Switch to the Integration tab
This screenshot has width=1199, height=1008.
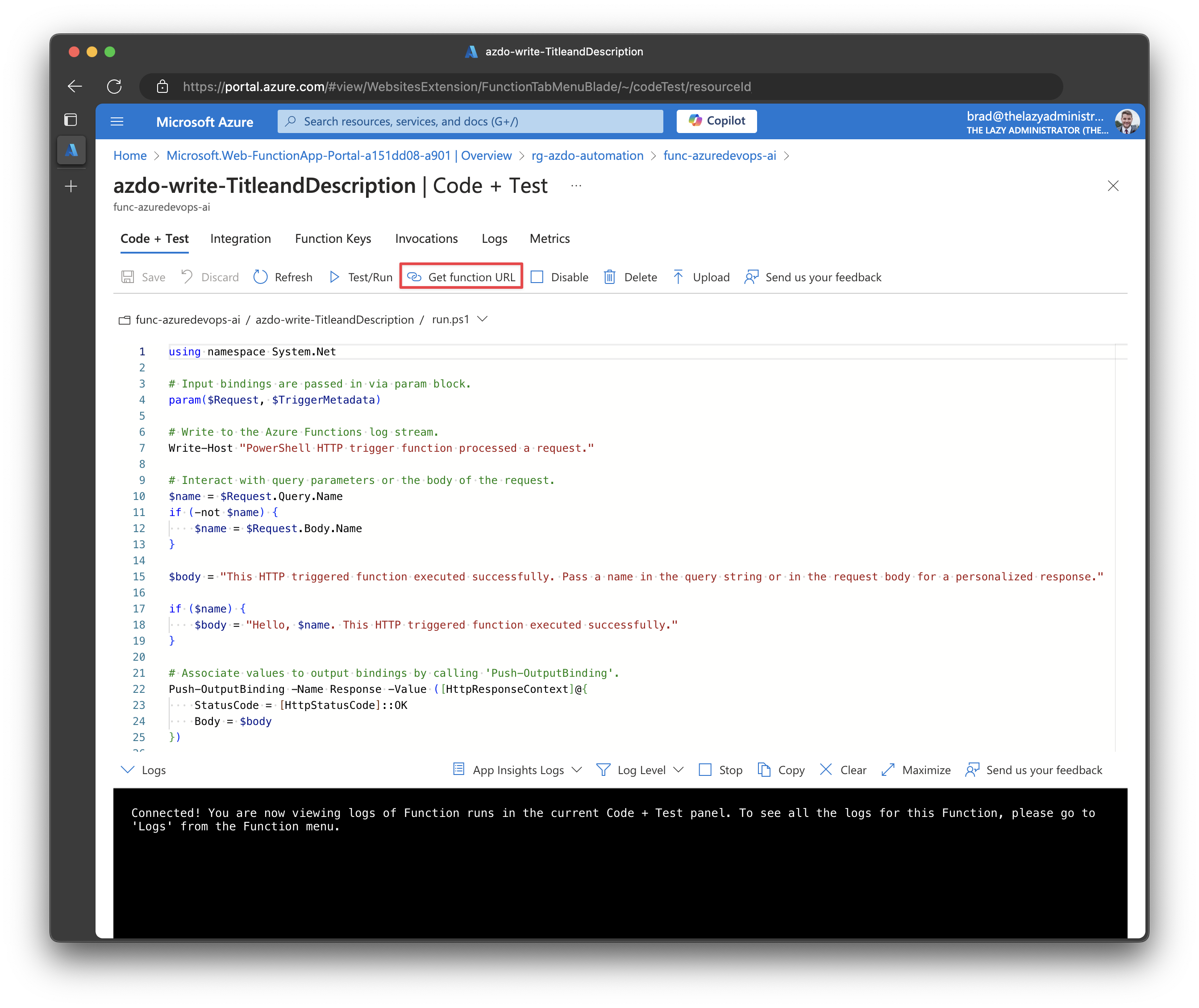coord(240,238)
